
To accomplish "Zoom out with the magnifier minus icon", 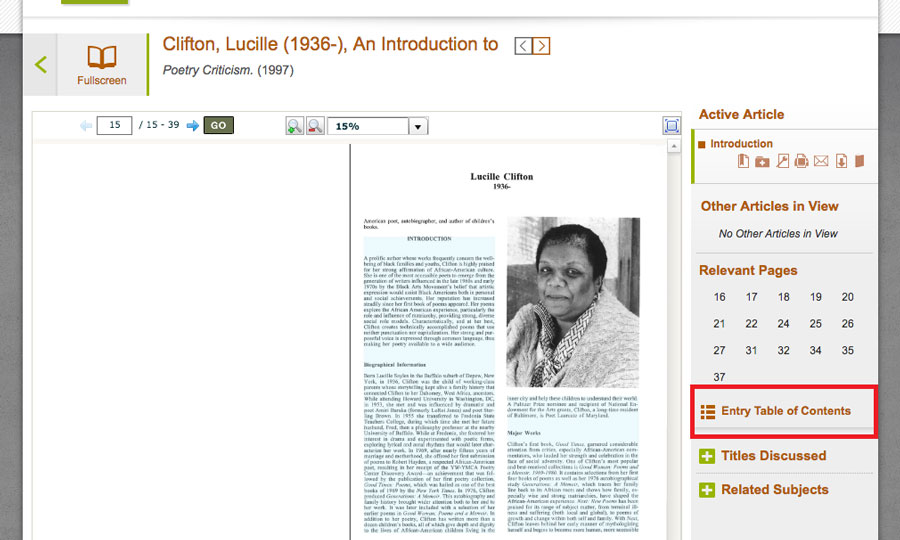I will coord(314,126).
